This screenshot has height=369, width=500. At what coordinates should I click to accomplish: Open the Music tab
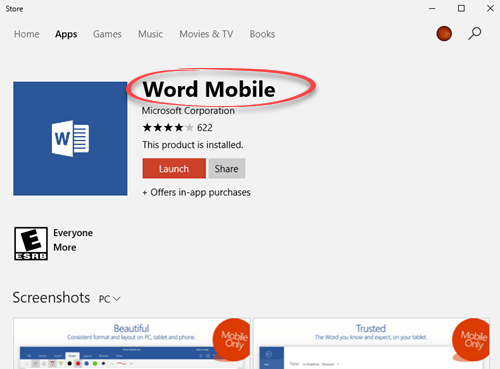[151, 34]
